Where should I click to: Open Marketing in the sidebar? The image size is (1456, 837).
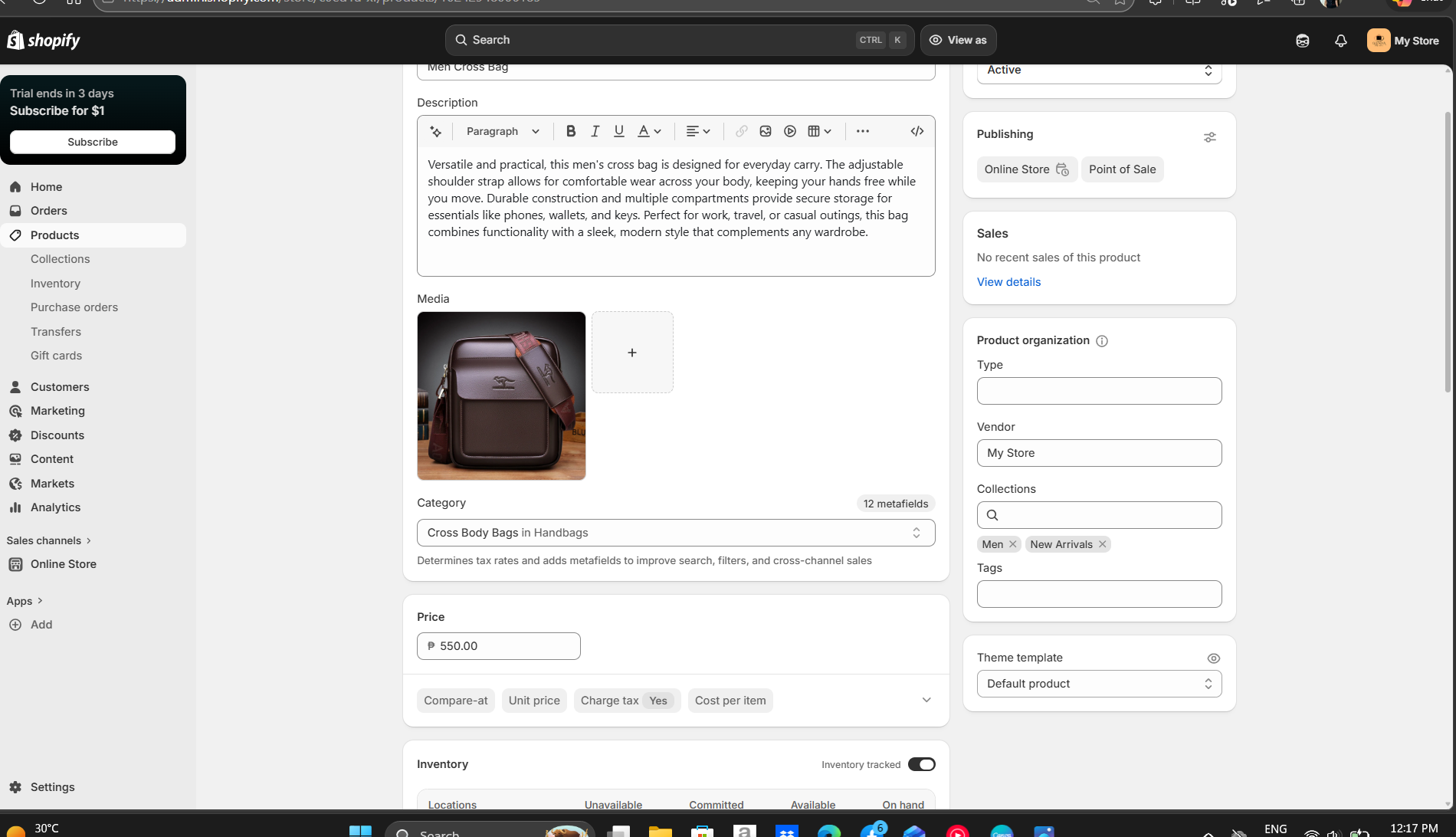[x=93, y=411]
